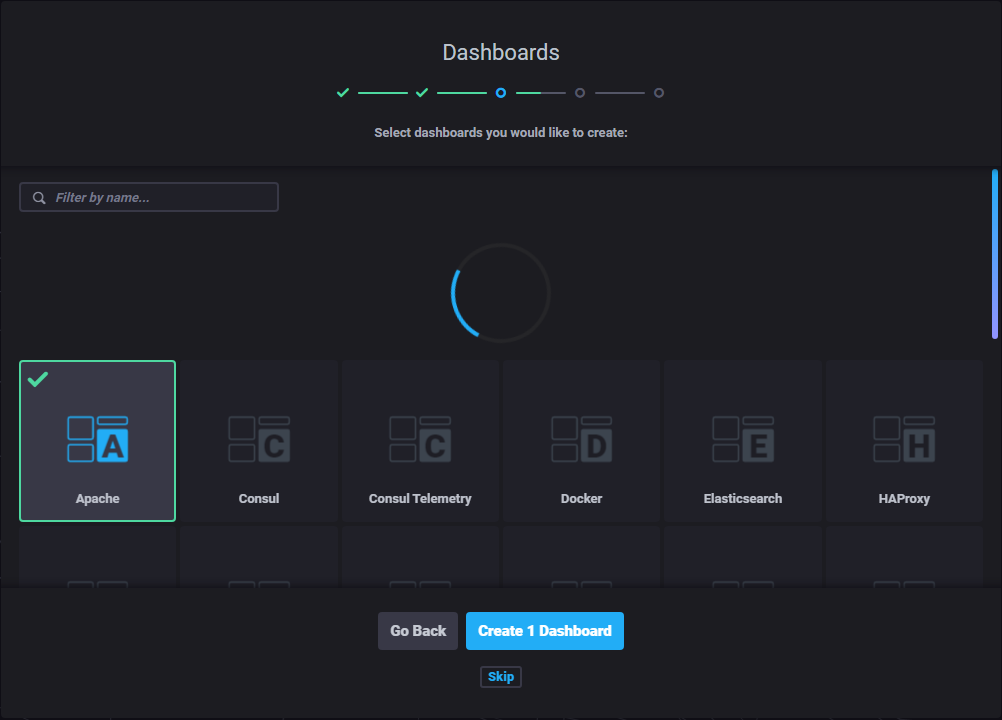1002x720 pixels.
Task: Click the vertical scrollbar thumb
Action: coord(995,254)
